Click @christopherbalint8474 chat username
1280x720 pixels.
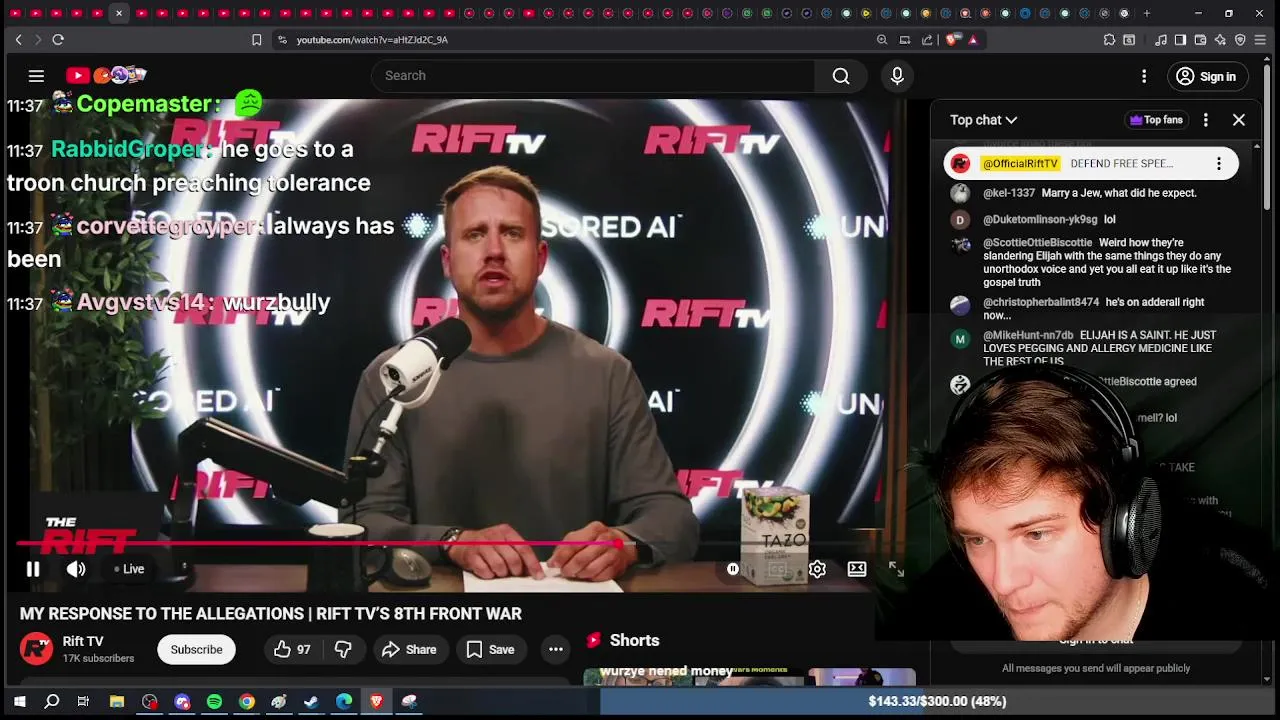pos(1041,302)
